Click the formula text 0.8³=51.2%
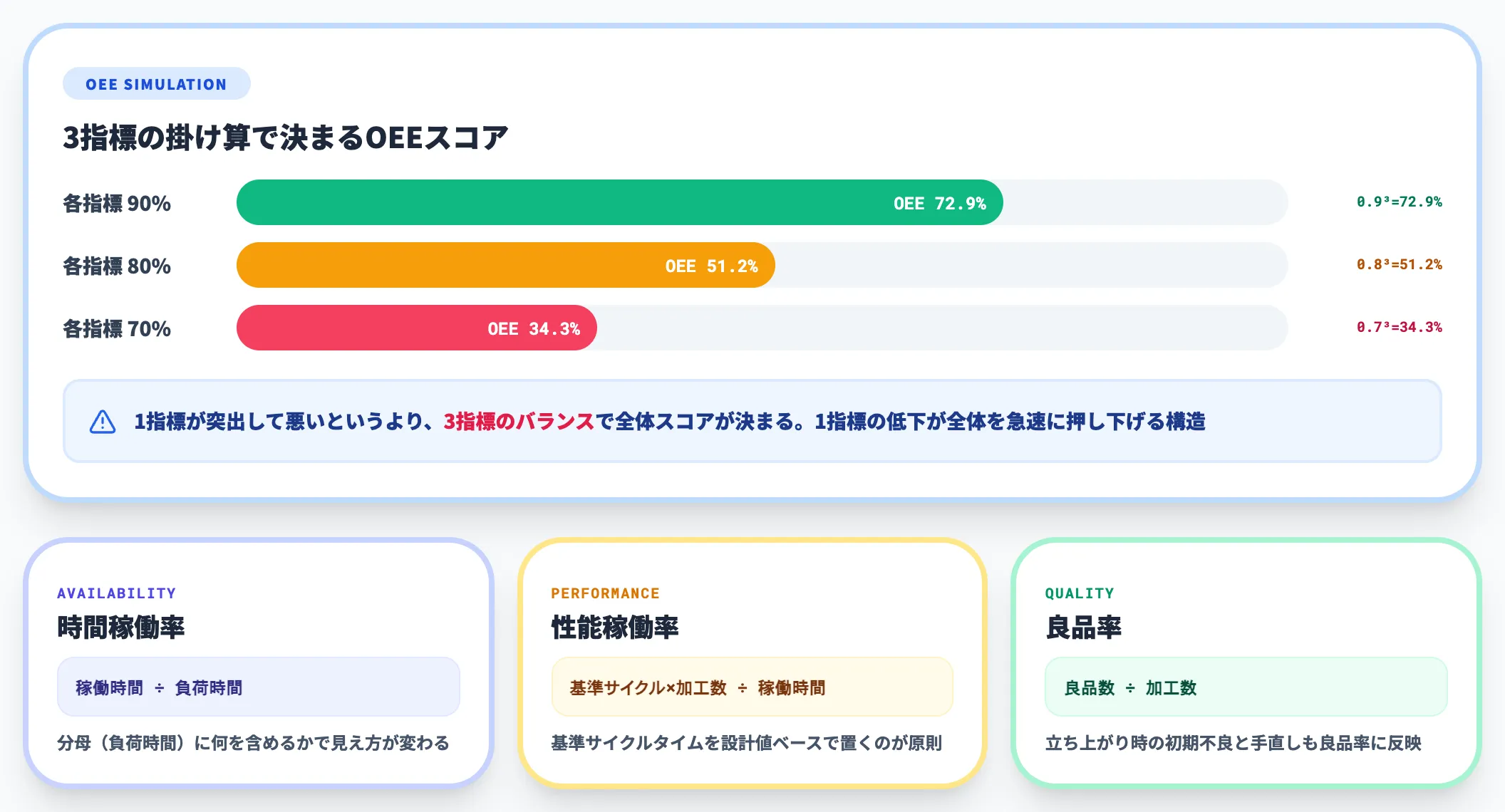The height and width of the screenshot is (812, 1505). [x=1400, y=264]
